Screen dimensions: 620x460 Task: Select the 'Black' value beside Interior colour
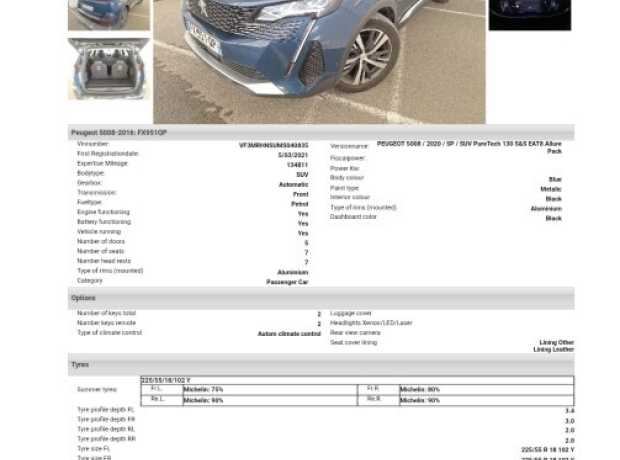pos(554,199)
